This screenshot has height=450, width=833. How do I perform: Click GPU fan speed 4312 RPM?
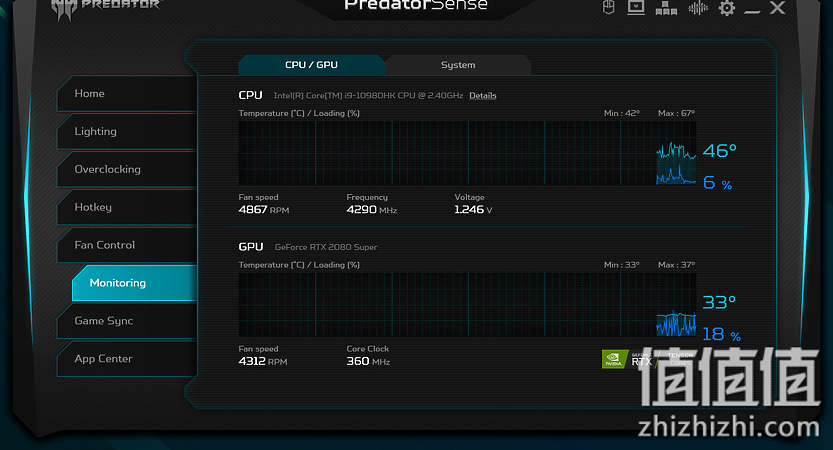click(262, 361)
